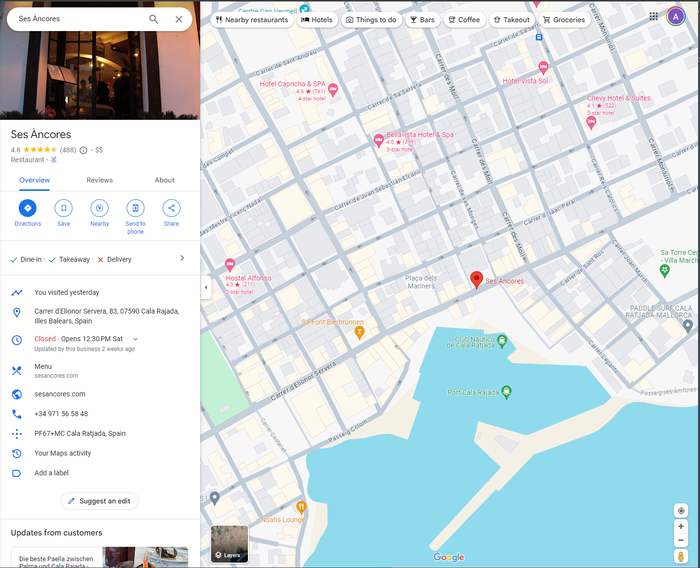Click the Hotel Vista Sol marker
Screen dimensions: 700x568
point(543,67)
